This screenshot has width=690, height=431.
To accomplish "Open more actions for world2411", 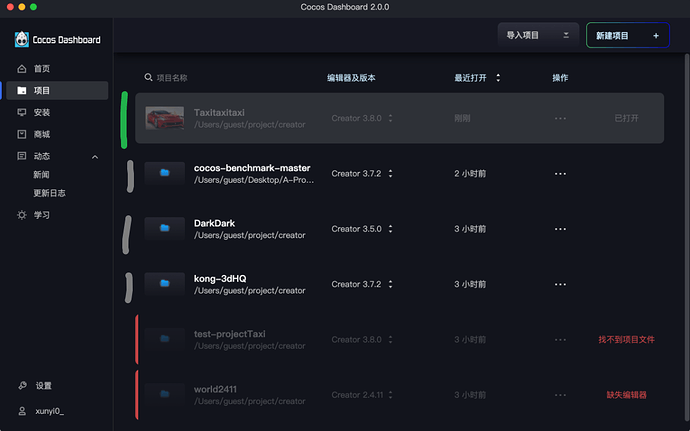I will pos(560,395).
